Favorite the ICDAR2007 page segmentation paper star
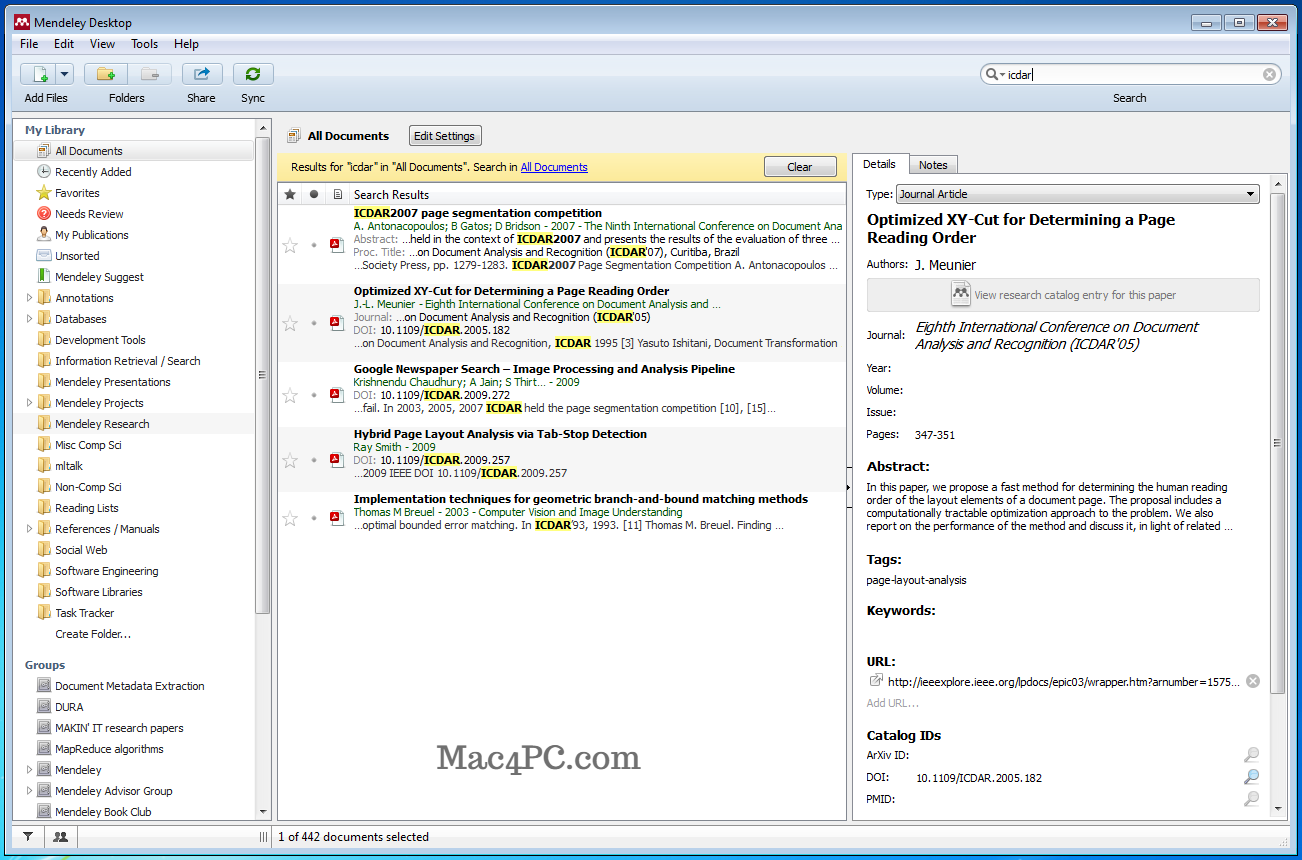This screenshot has height=860, width=1302. click(290, 245)
